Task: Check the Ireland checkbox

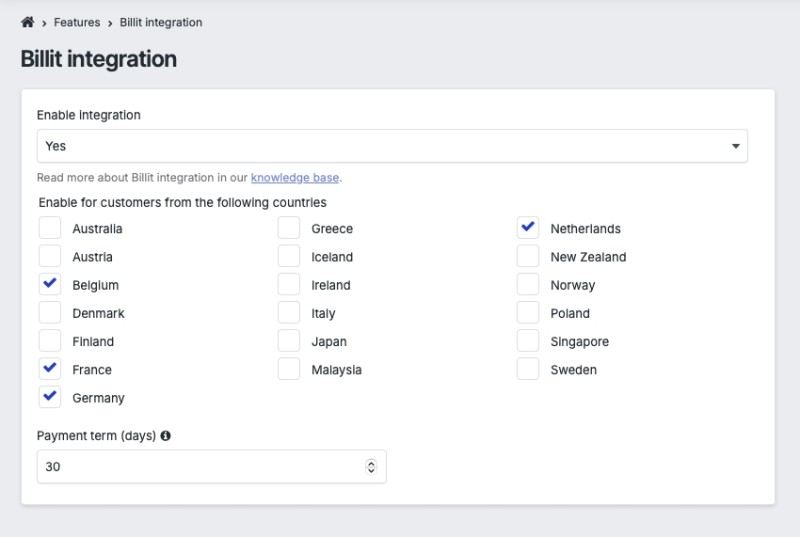Action: (289, 284)
